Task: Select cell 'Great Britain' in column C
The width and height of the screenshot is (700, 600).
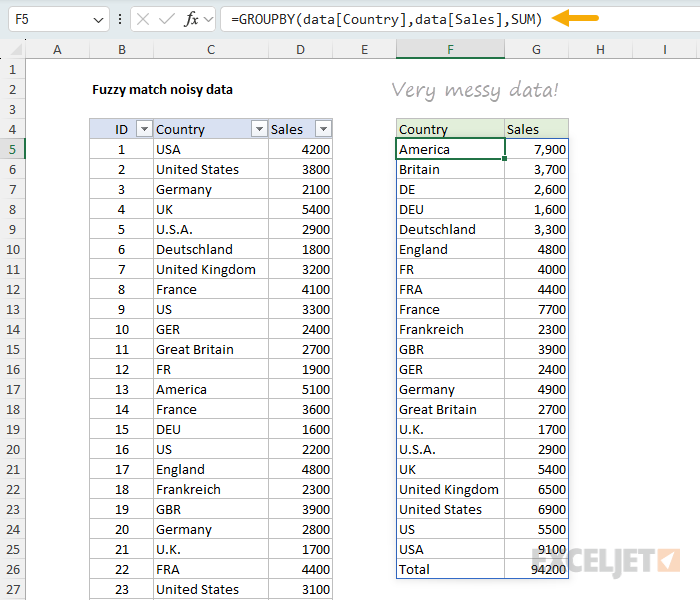Action: [x=211, y=350]
